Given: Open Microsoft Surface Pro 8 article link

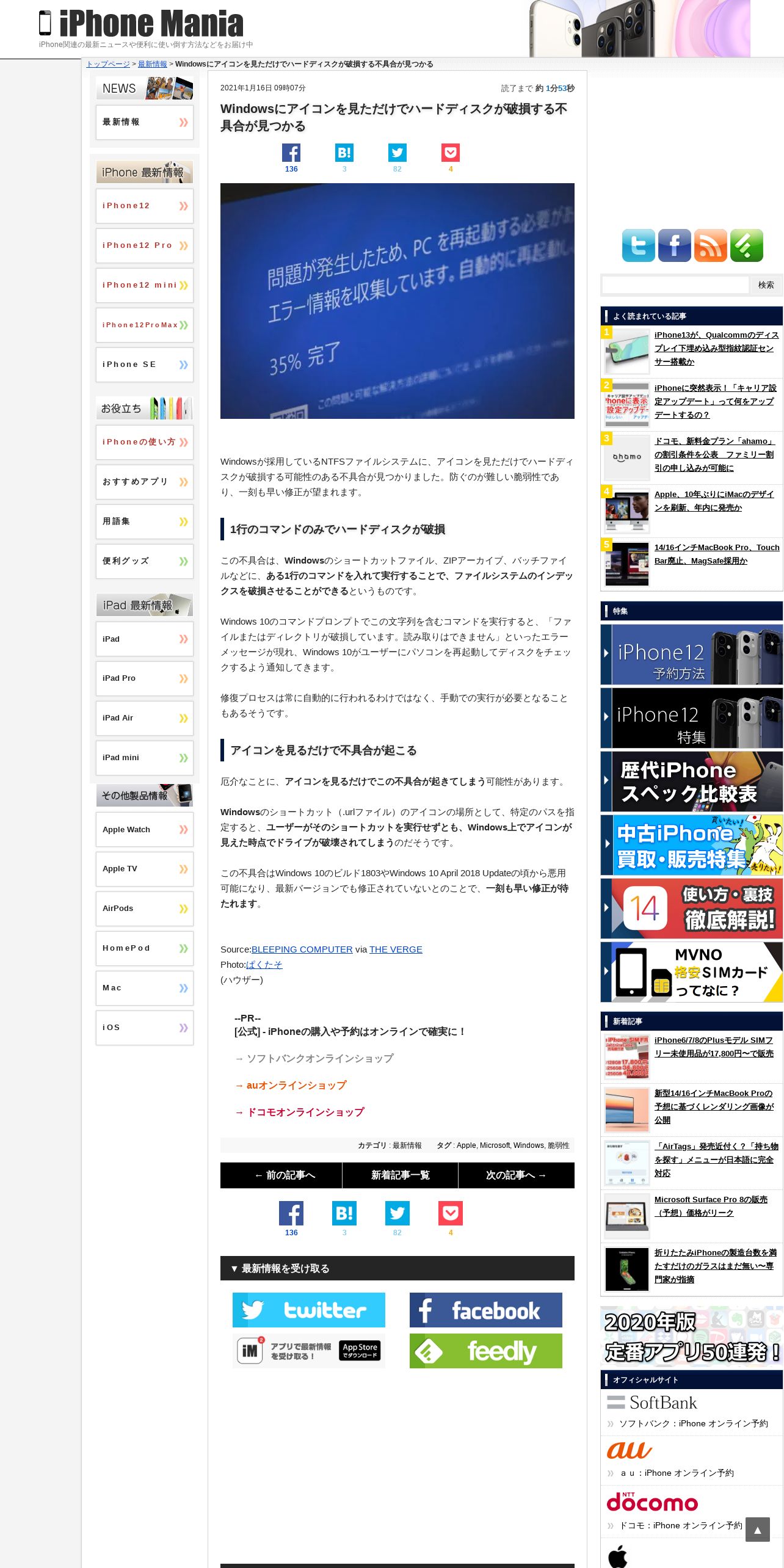Looking at the screenshot, I should pos(711,1206).
